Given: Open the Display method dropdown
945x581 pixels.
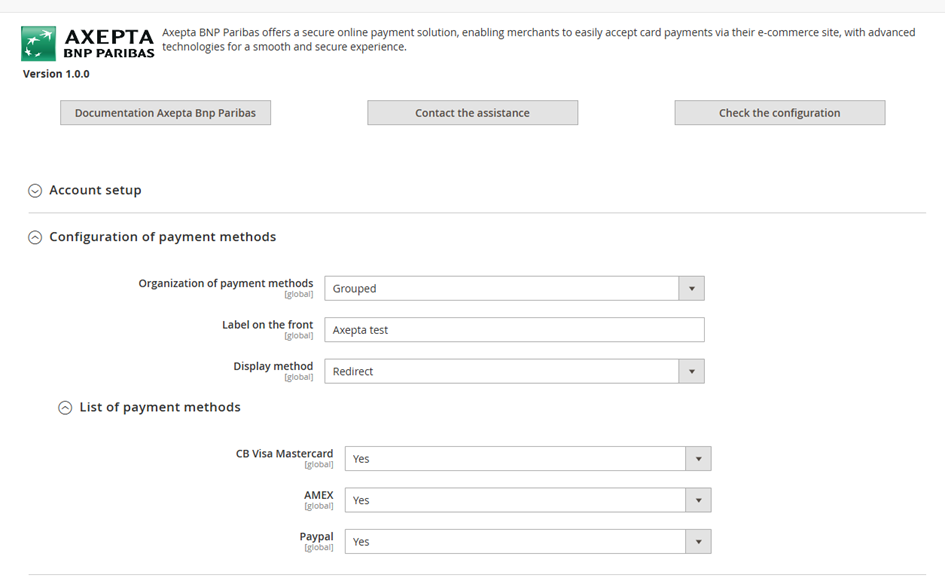Looking at the screenshot, I should [502, 371].
